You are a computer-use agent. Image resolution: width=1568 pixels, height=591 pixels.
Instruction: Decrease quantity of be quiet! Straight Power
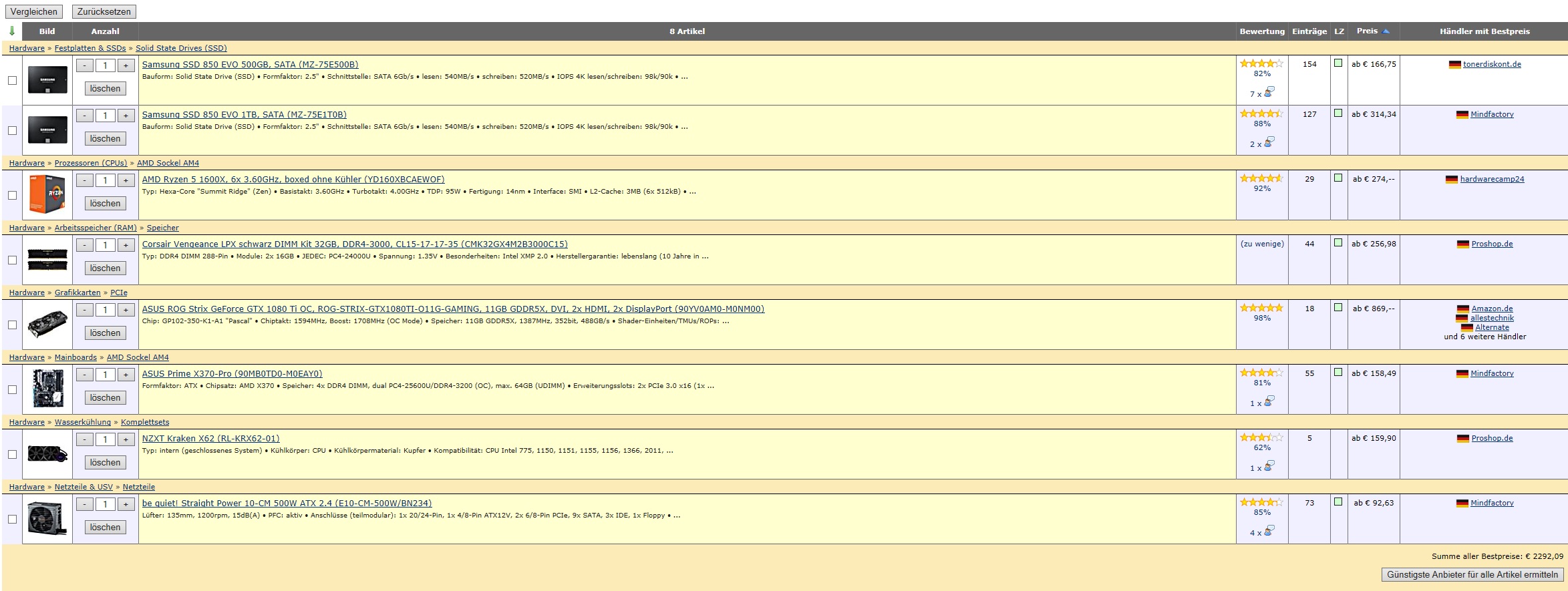pos(85,504)
